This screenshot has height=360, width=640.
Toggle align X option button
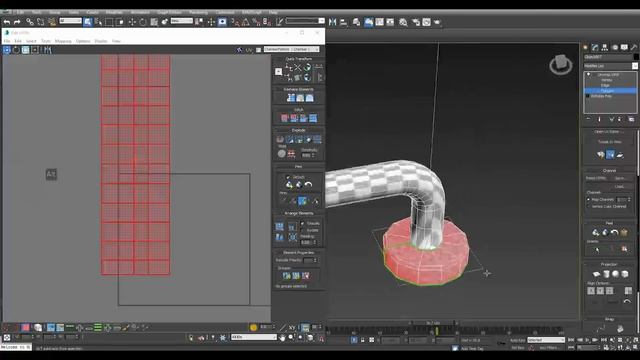click(x=591, y=291)
